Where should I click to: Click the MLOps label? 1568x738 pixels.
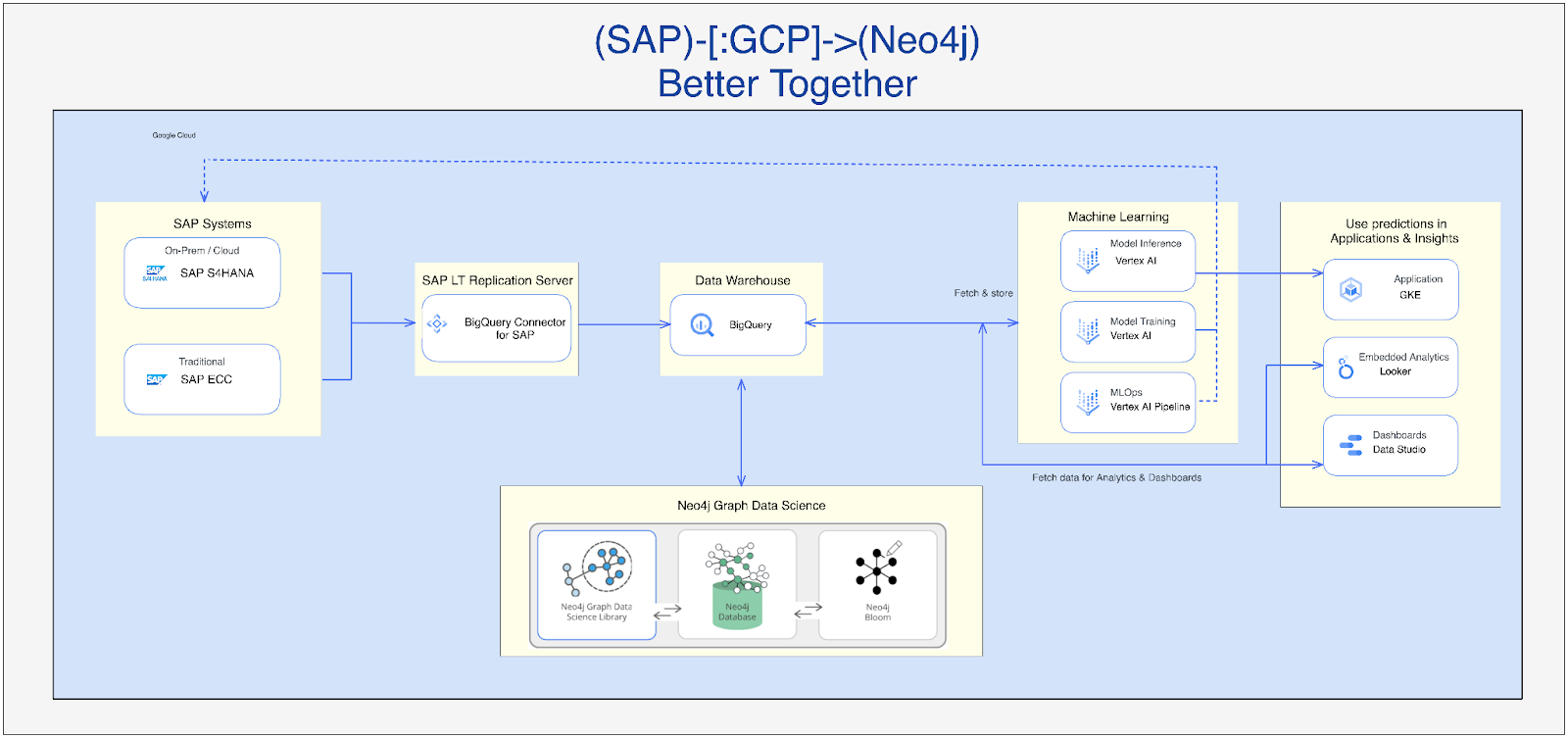click(x=1126, y=392)
